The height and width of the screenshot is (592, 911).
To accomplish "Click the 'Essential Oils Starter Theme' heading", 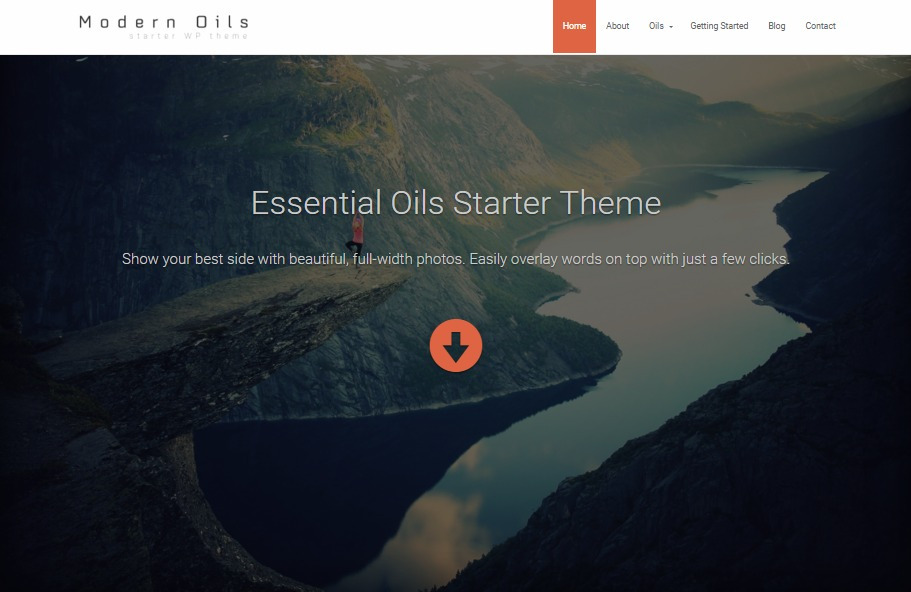I will point(456,203).
